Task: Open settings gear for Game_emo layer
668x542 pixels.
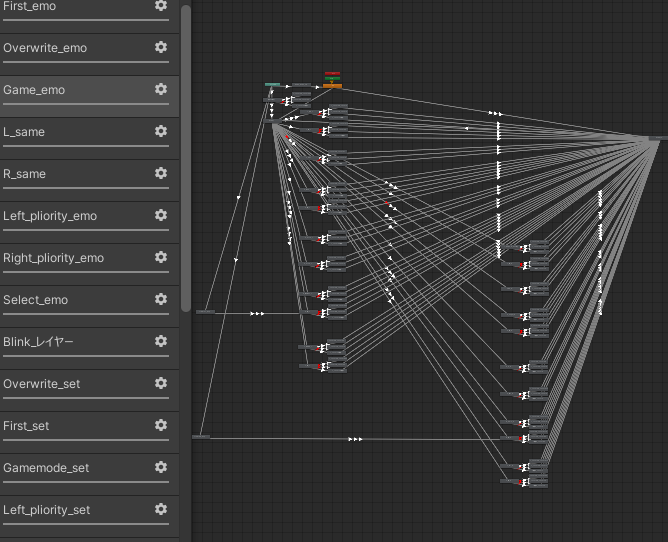Action: 161,89
